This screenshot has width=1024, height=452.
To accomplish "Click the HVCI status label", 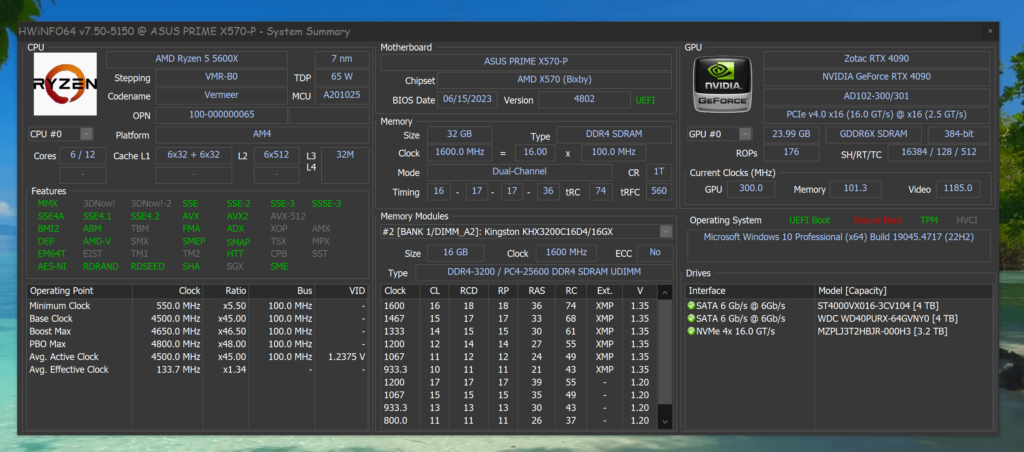I will (x=967, y=220).
